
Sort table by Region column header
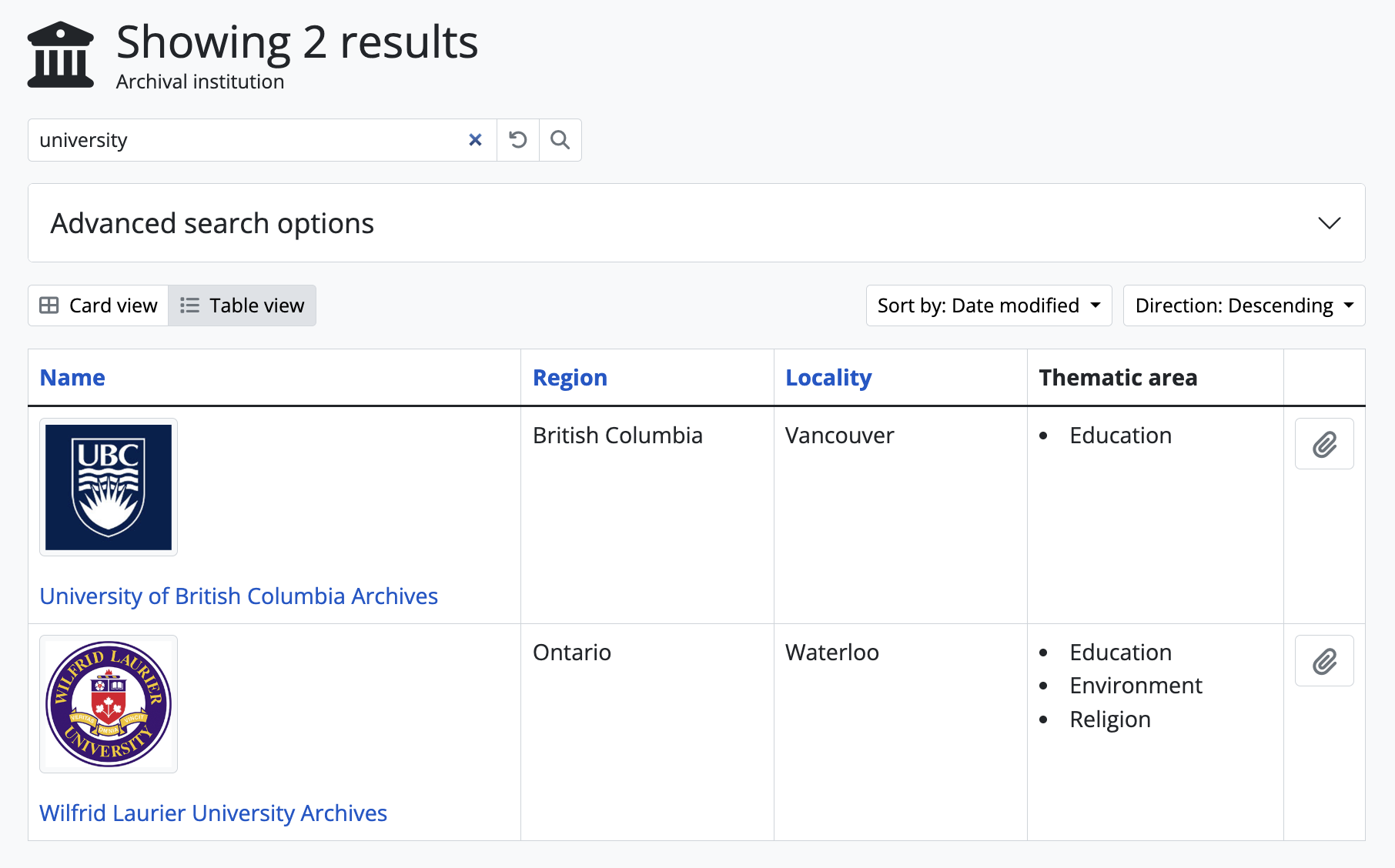570,378
